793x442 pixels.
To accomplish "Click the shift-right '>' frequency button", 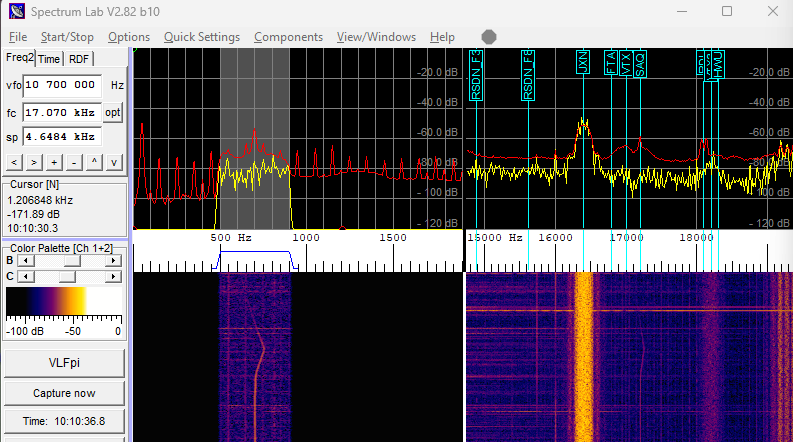I will (x=34, y=162).
